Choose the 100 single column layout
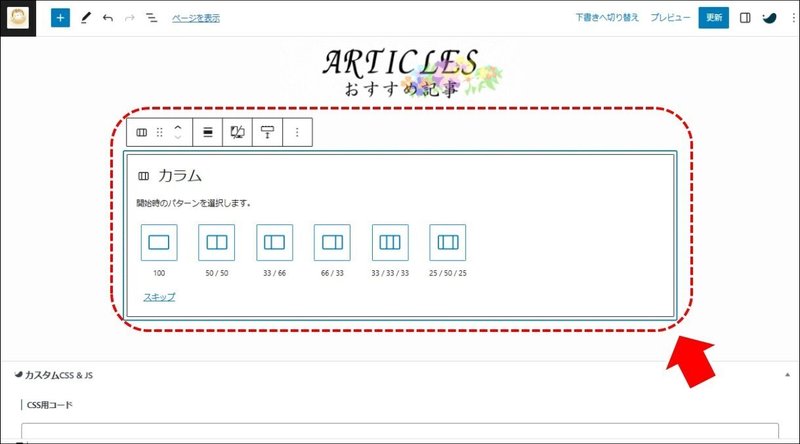800x444 pixels. [x=159, y=242]
